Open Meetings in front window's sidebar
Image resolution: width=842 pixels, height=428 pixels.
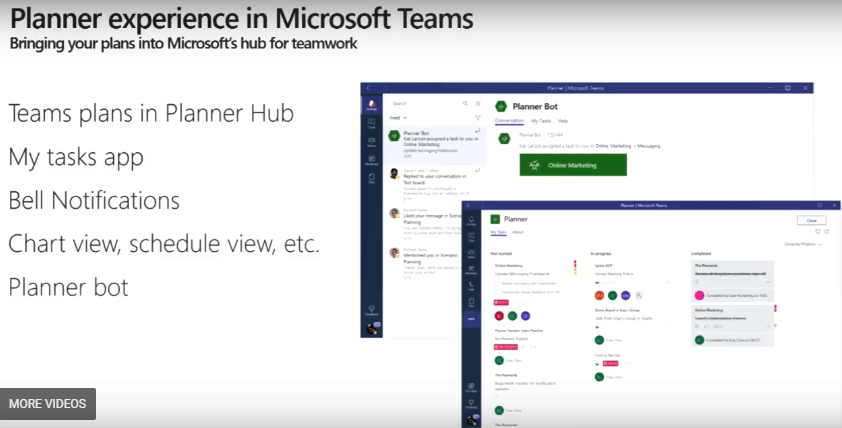pos(471,270)
